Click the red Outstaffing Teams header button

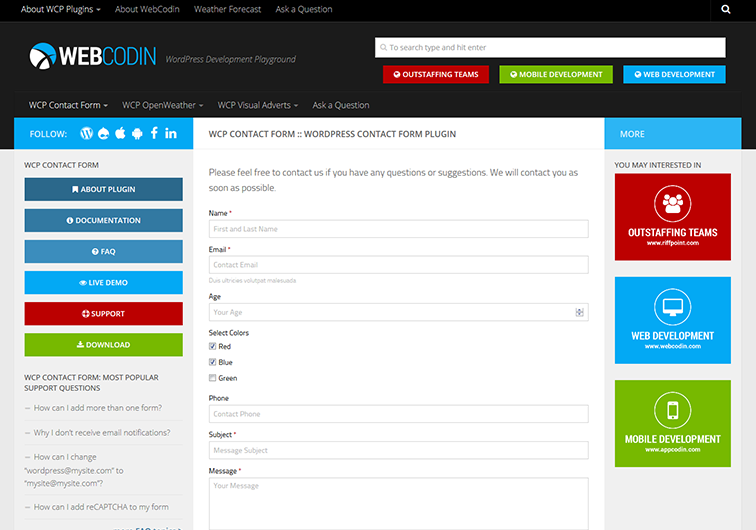pos(436,74)
